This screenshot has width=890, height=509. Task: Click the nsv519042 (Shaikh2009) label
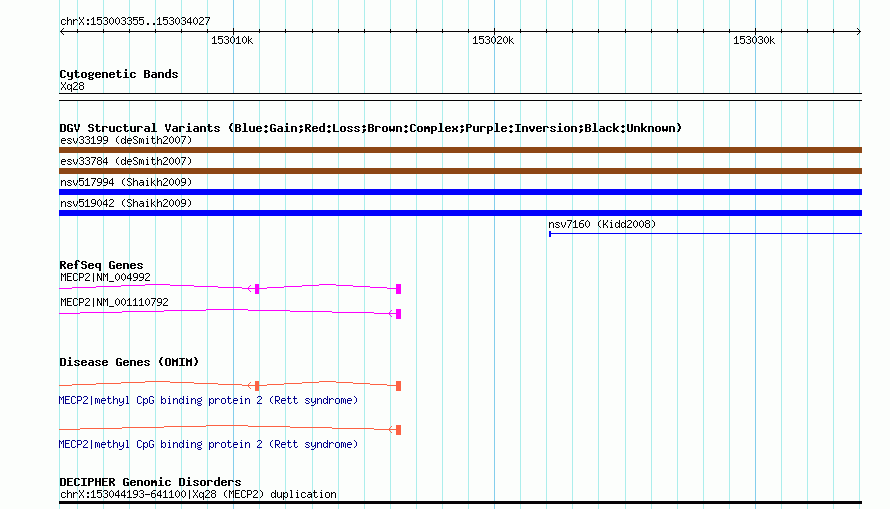click(126, 203)
